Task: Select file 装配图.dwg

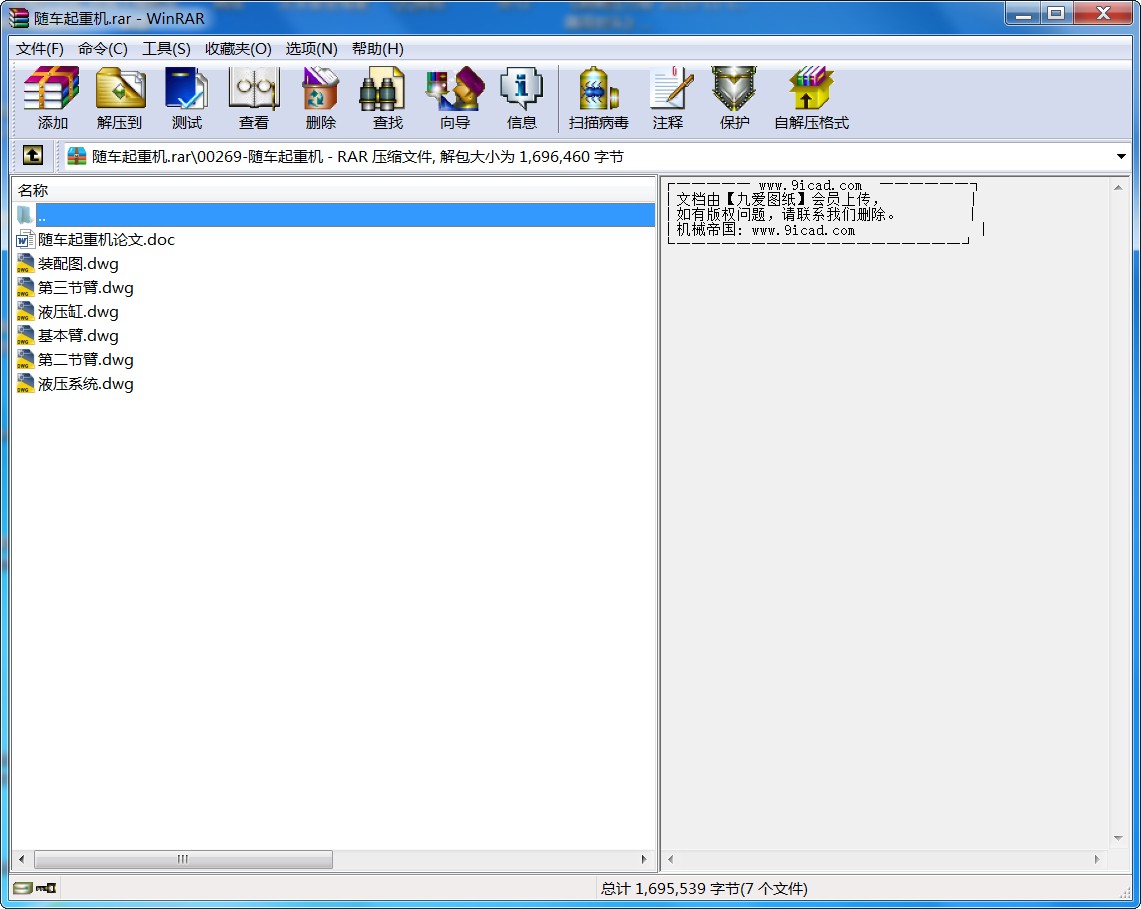Action: tap(78, 263)
